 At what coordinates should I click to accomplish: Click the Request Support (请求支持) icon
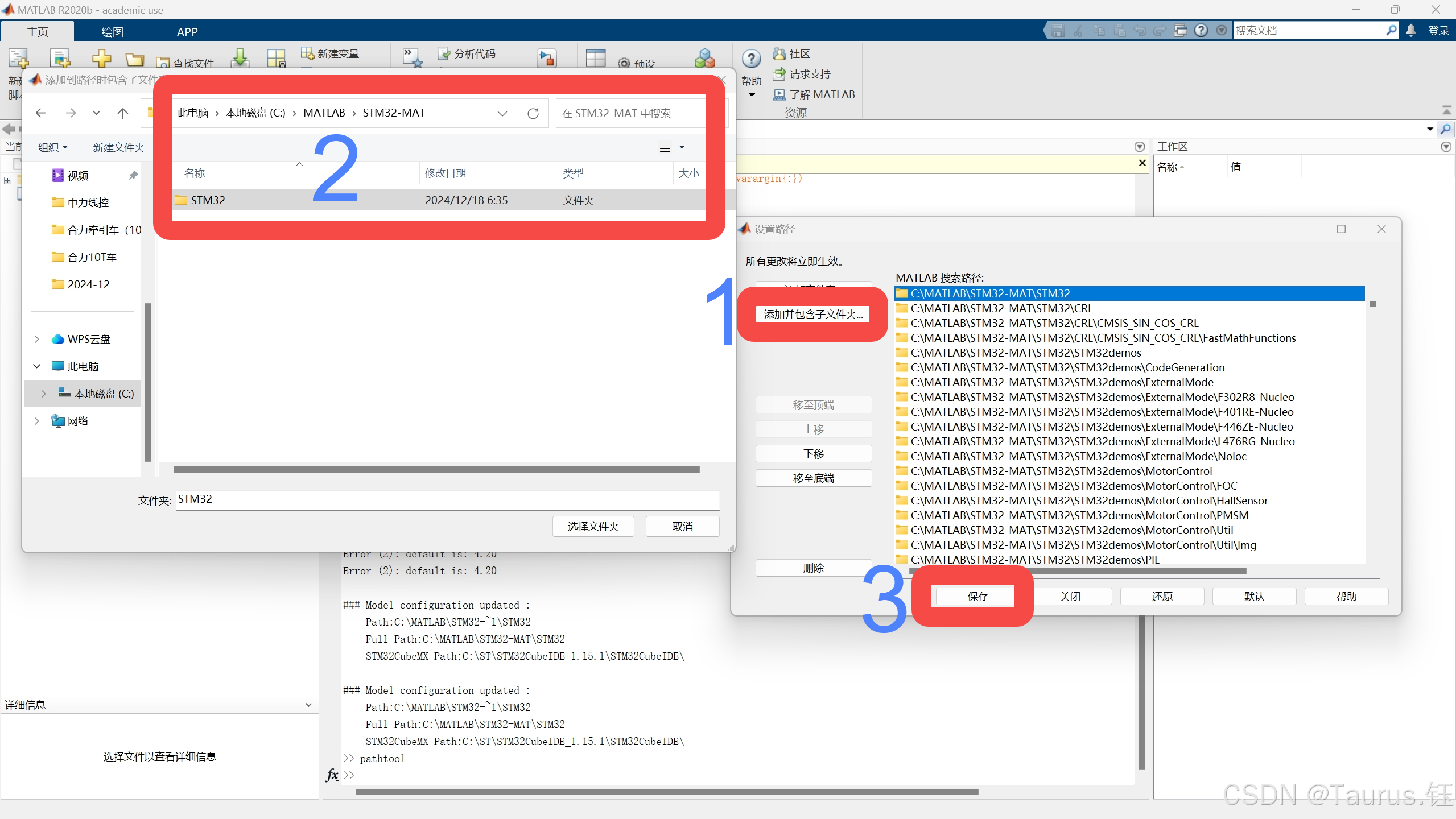point(779,74)
